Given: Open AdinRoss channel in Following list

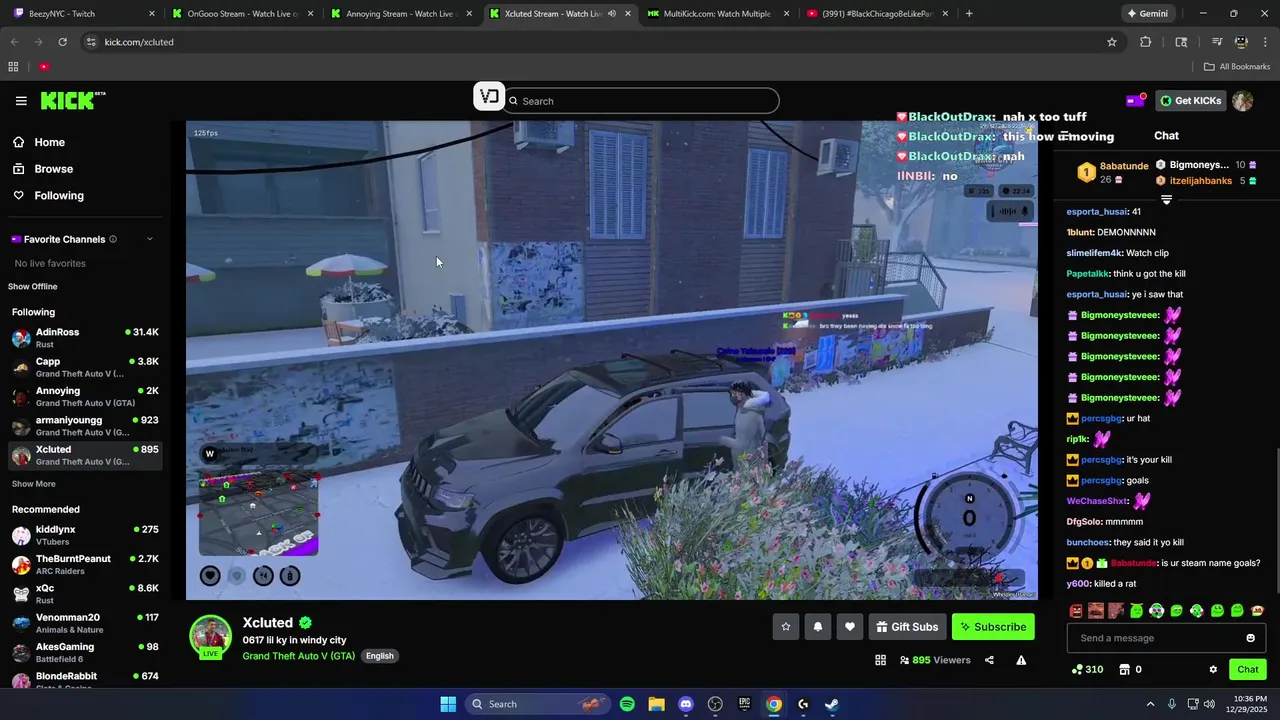Looking at the screenshot, I should tap(85, 338).
